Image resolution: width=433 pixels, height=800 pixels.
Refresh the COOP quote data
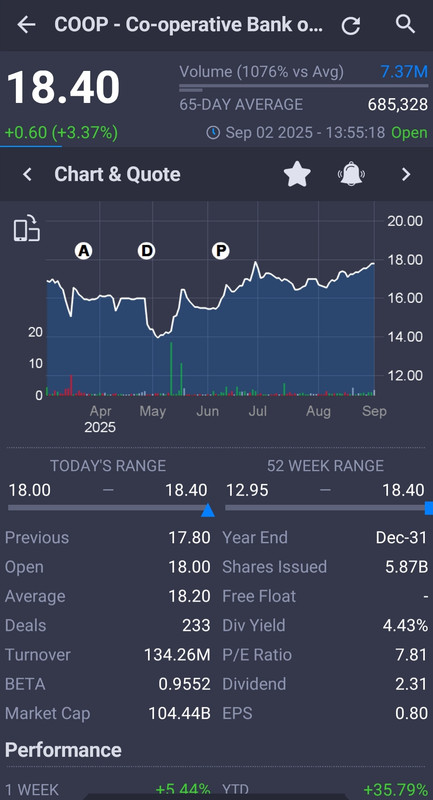point(351,26)
